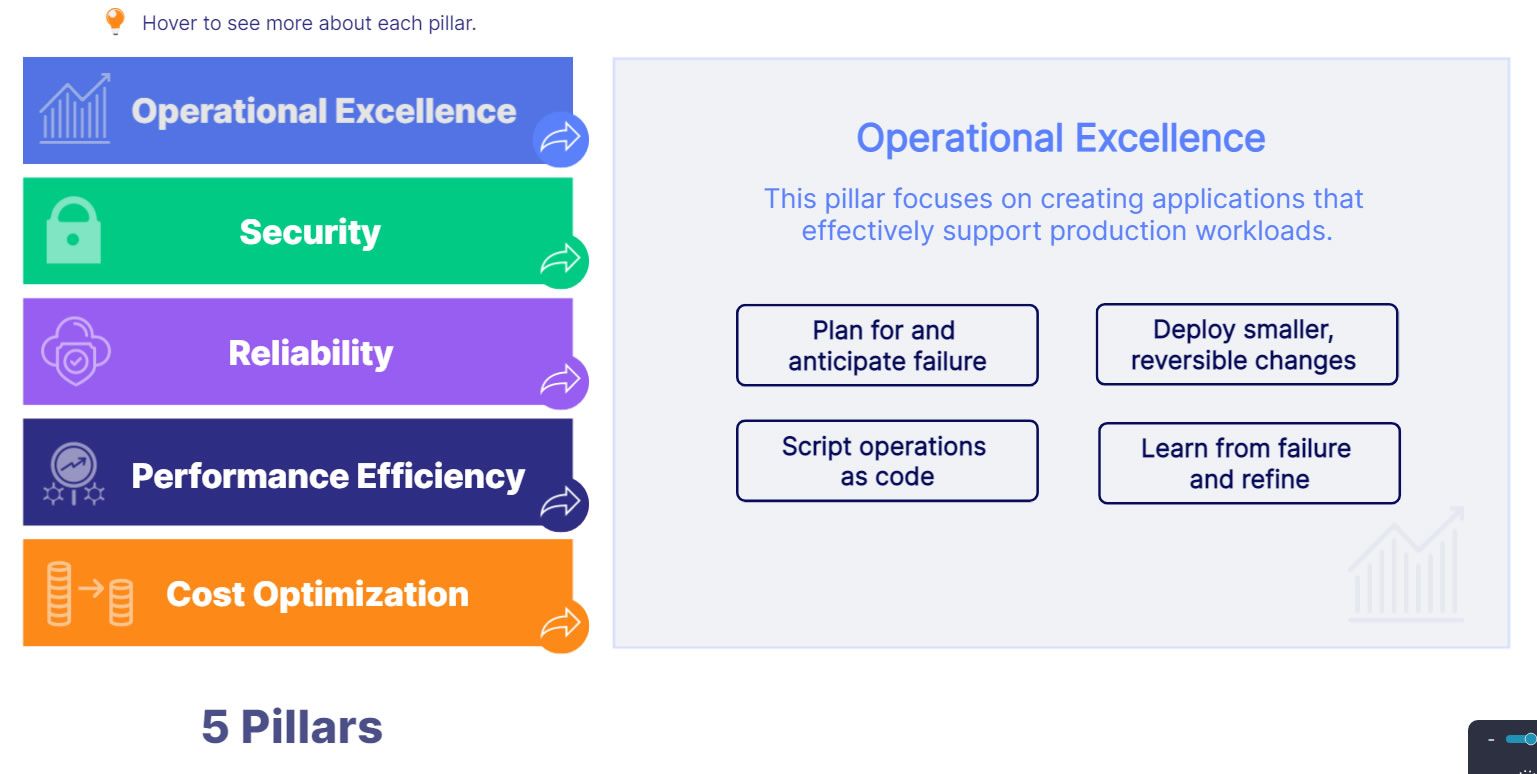The width and height of the screenshot is (1537, 774).
Task: Click the arrow on Performance Efficiency pillar
Action: tap(560, 503)
